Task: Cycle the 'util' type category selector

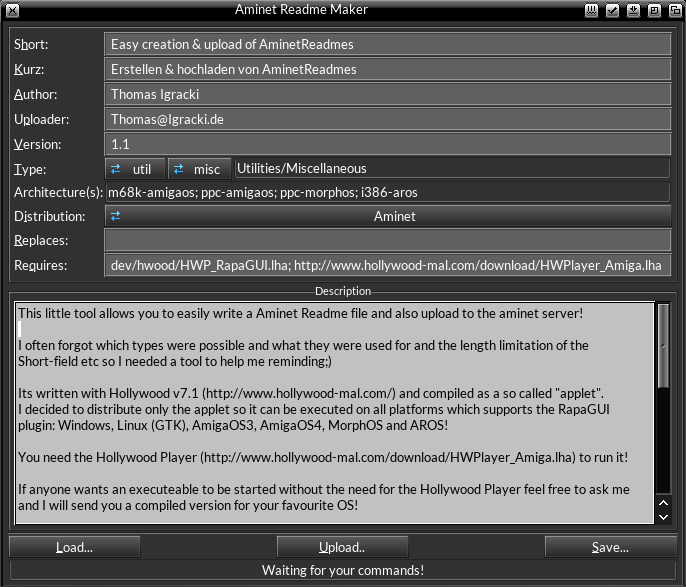Action: click(135, 169)
